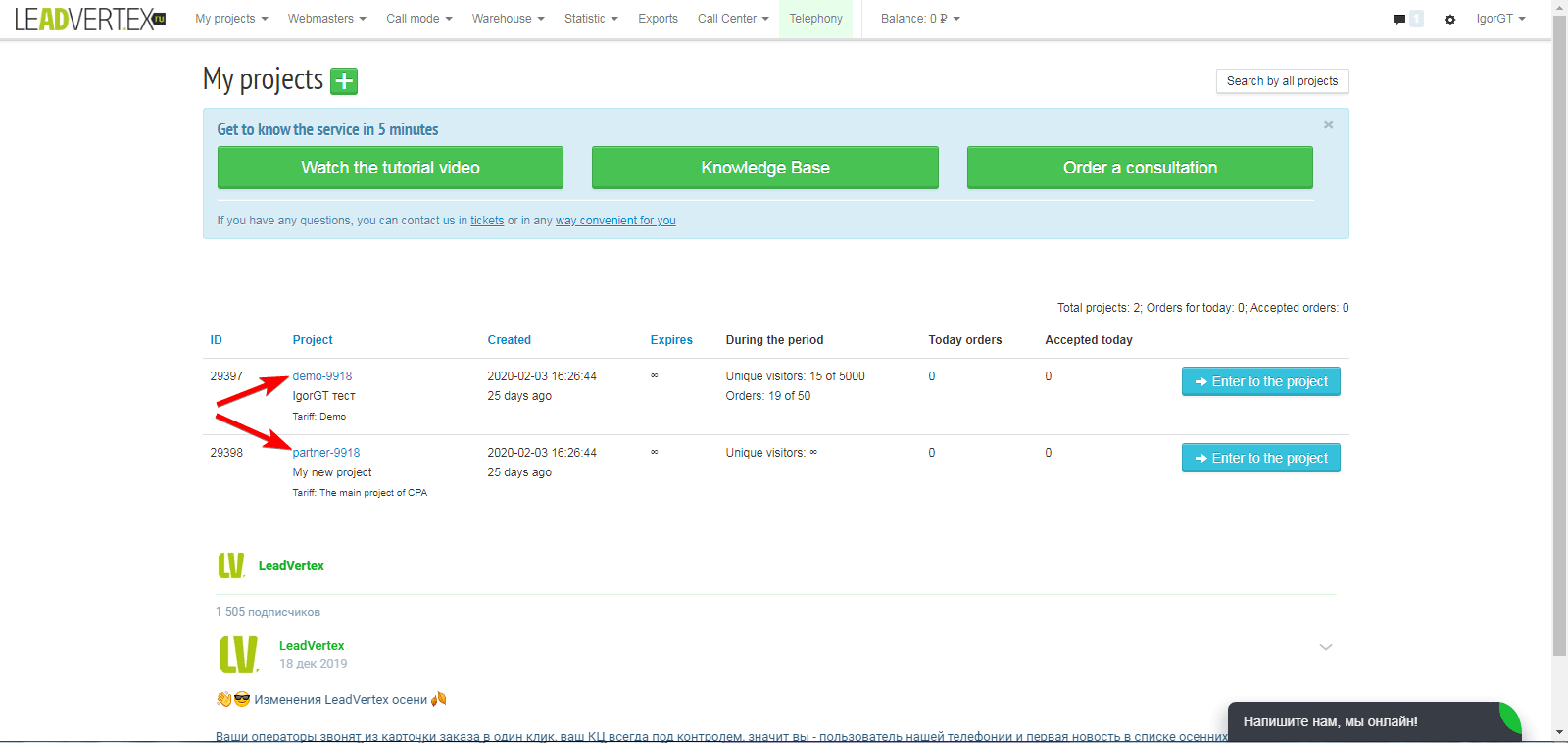Image resolution: width=1568 pixels, height=743 pixels.
Task: Click scrollbar up arrow
Action: pyautogui.click(x=1559, y=7)
